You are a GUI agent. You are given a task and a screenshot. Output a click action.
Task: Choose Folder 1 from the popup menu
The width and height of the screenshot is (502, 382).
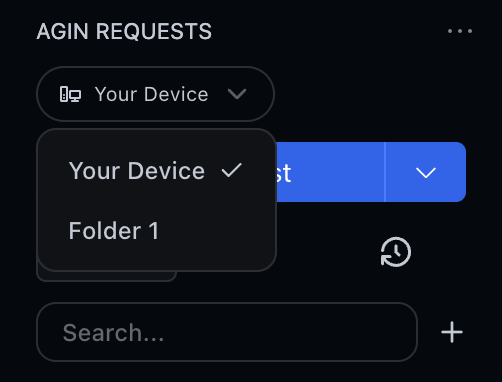(x=114, y=231)
